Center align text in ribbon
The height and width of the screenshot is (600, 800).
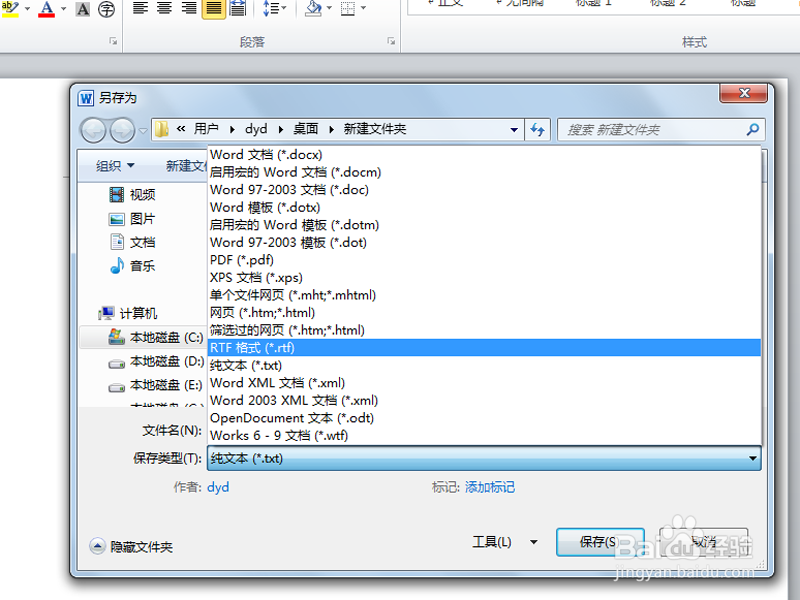(164, 8)
